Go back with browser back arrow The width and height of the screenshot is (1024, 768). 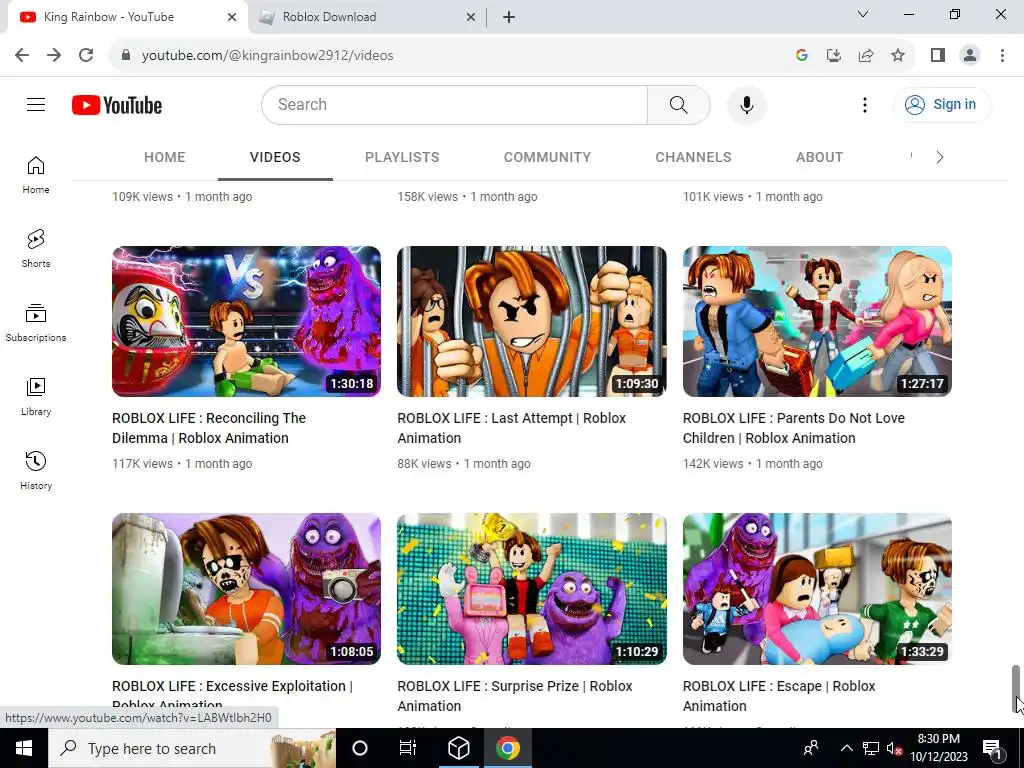22,55
